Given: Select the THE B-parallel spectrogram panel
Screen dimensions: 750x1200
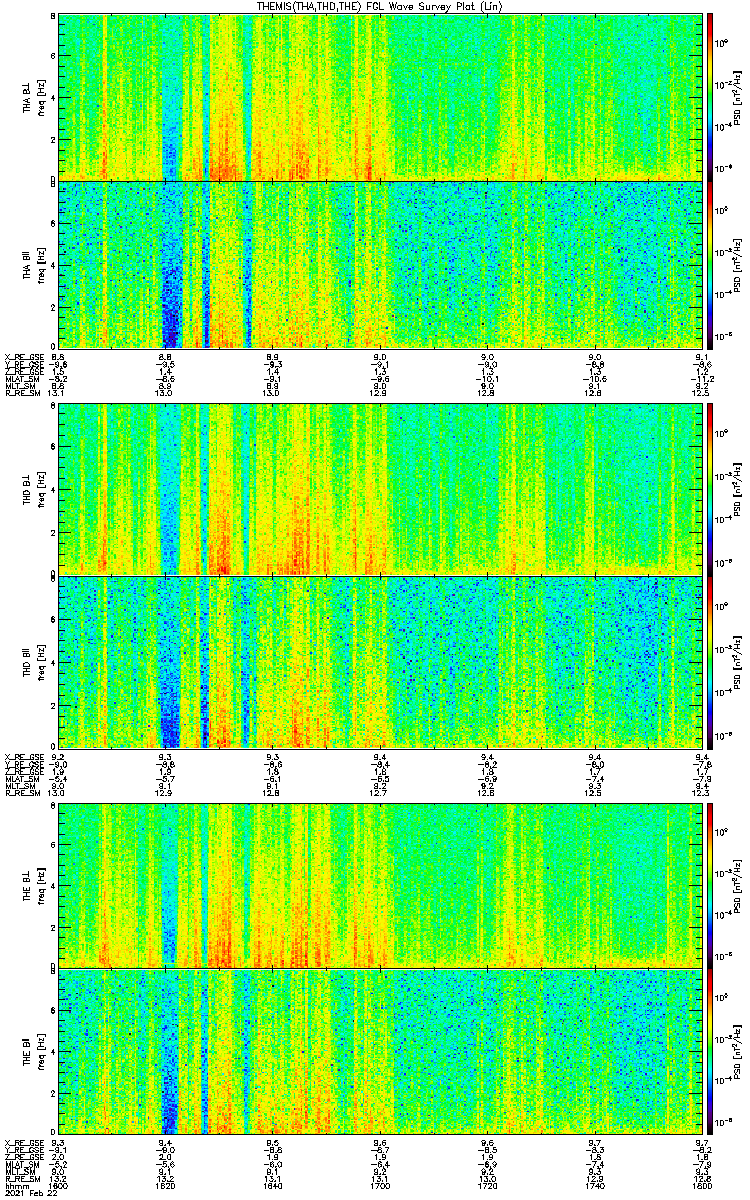Looking at the screenshot, I should 379,1052.
